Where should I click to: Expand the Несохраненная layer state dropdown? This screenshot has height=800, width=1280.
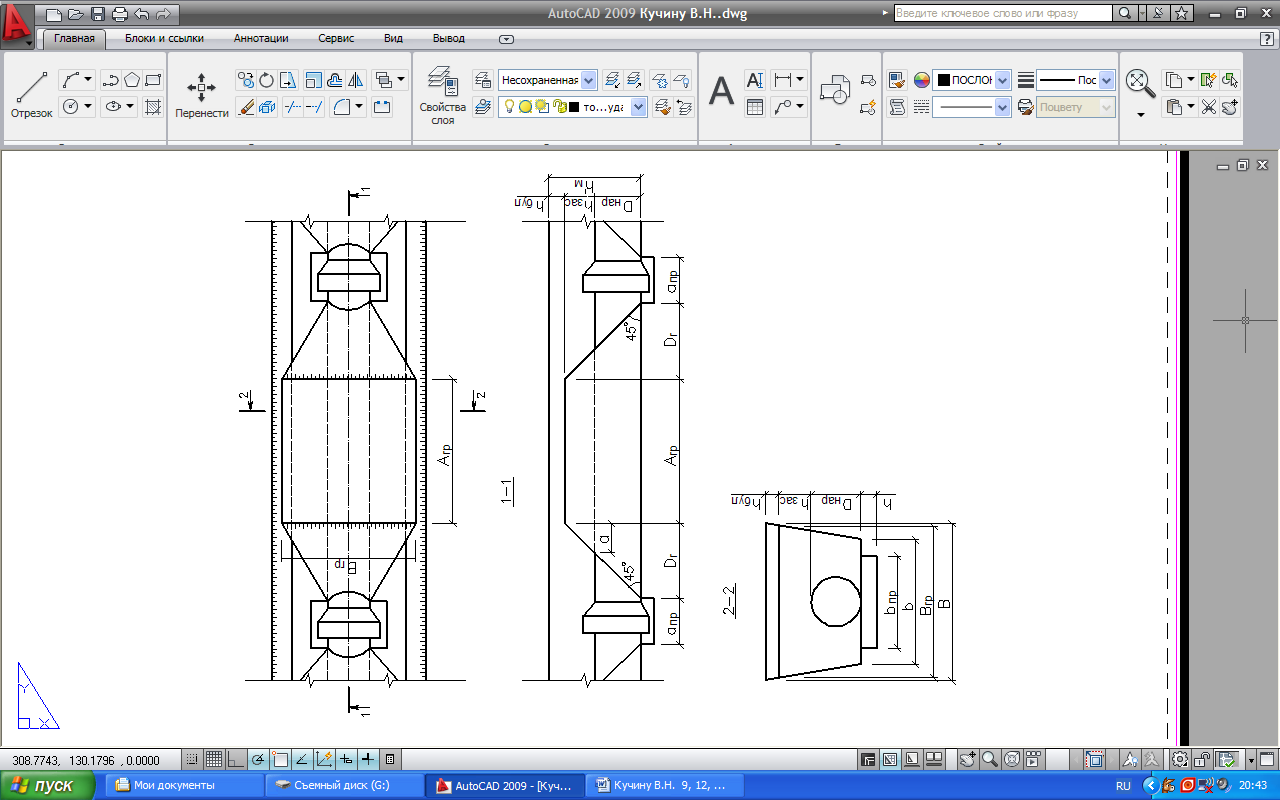tap(588, 80)
